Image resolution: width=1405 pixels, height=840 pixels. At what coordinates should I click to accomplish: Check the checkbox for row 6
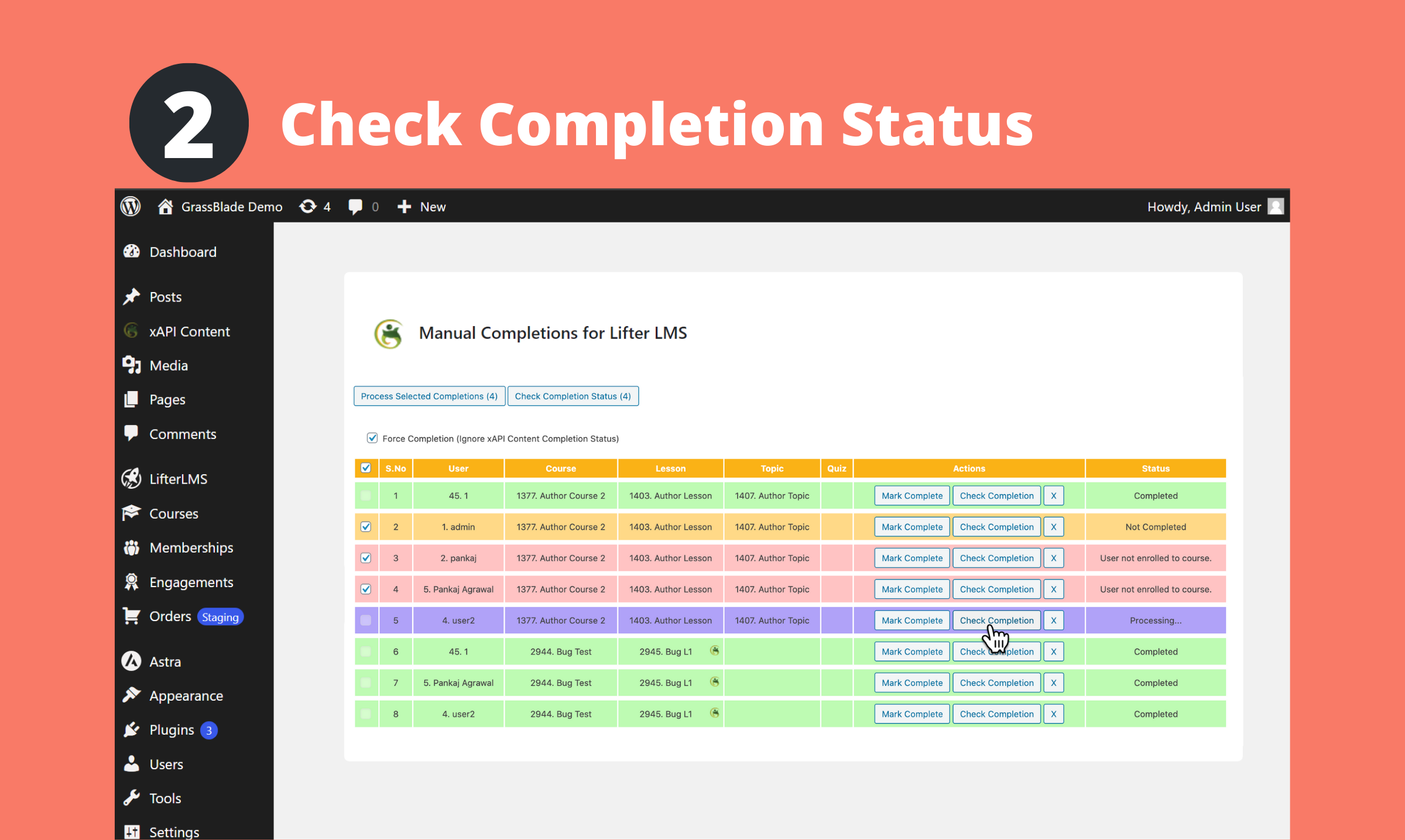pyautogui.click(x=366, y=652)
